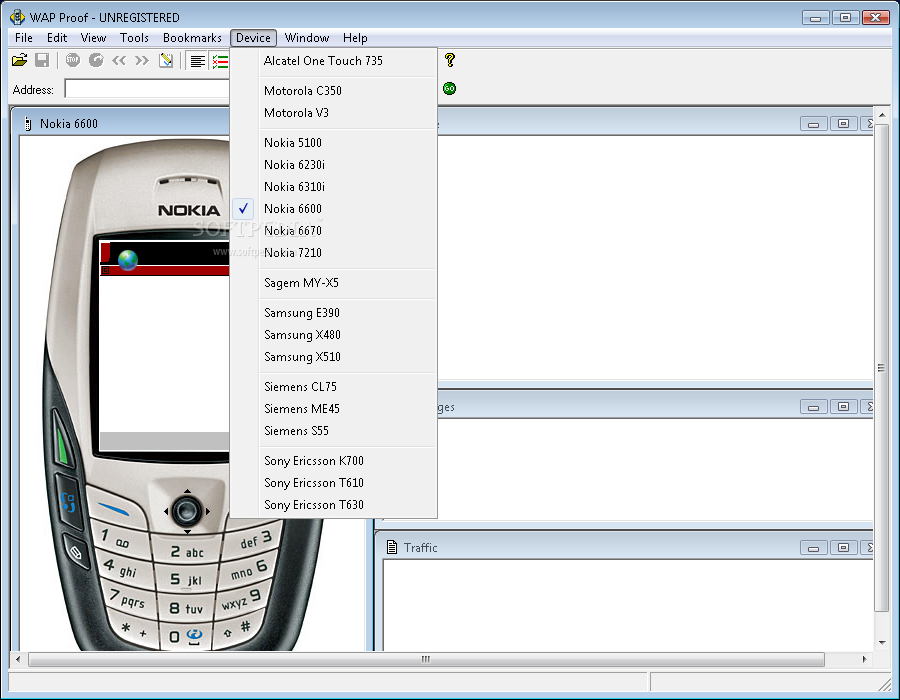Select Sony Ericsson T630 device

tap(333, 504)
